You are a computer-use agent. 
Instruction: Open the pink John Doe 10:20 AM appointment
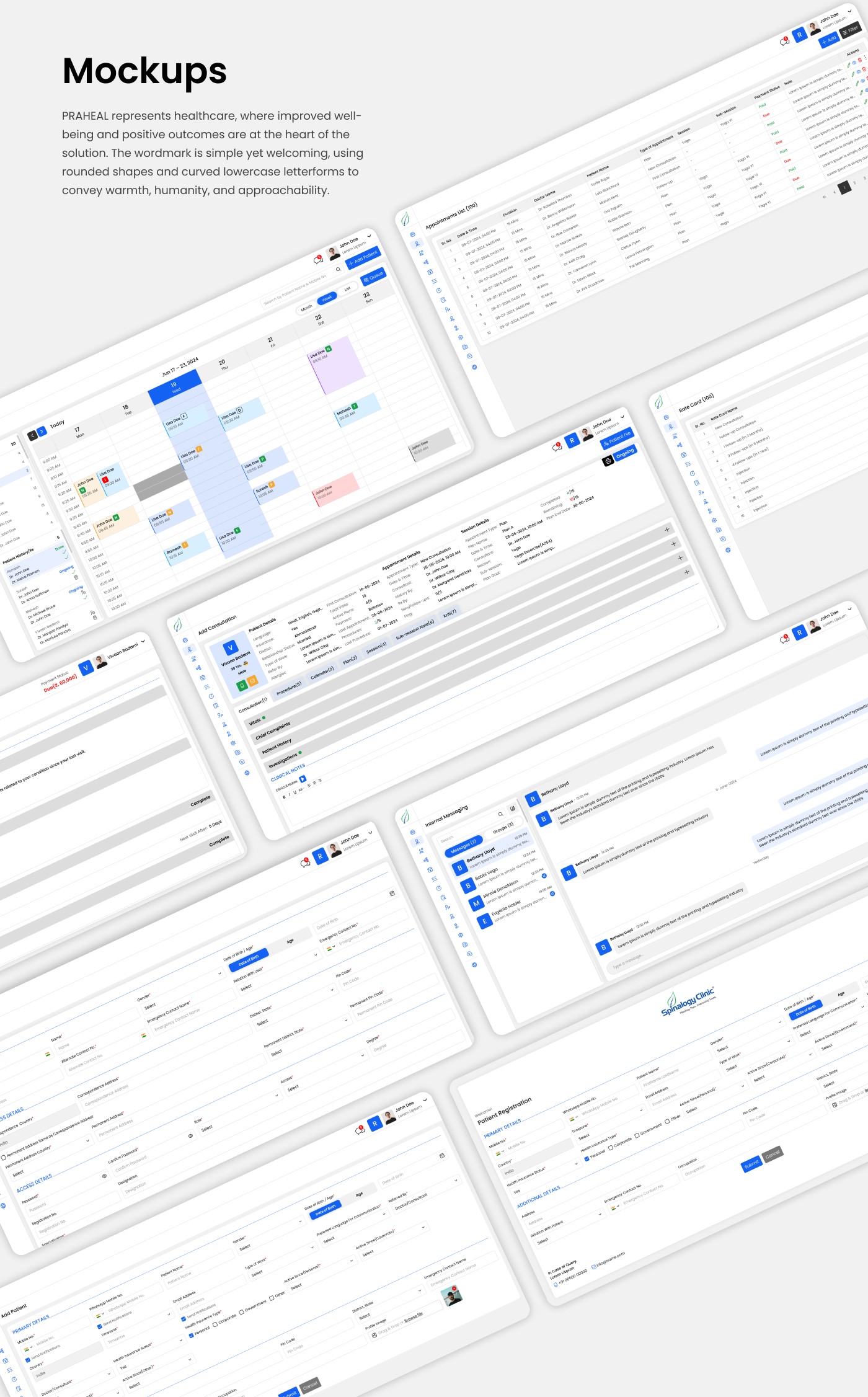pyautogui.click(x=335, y=489)
